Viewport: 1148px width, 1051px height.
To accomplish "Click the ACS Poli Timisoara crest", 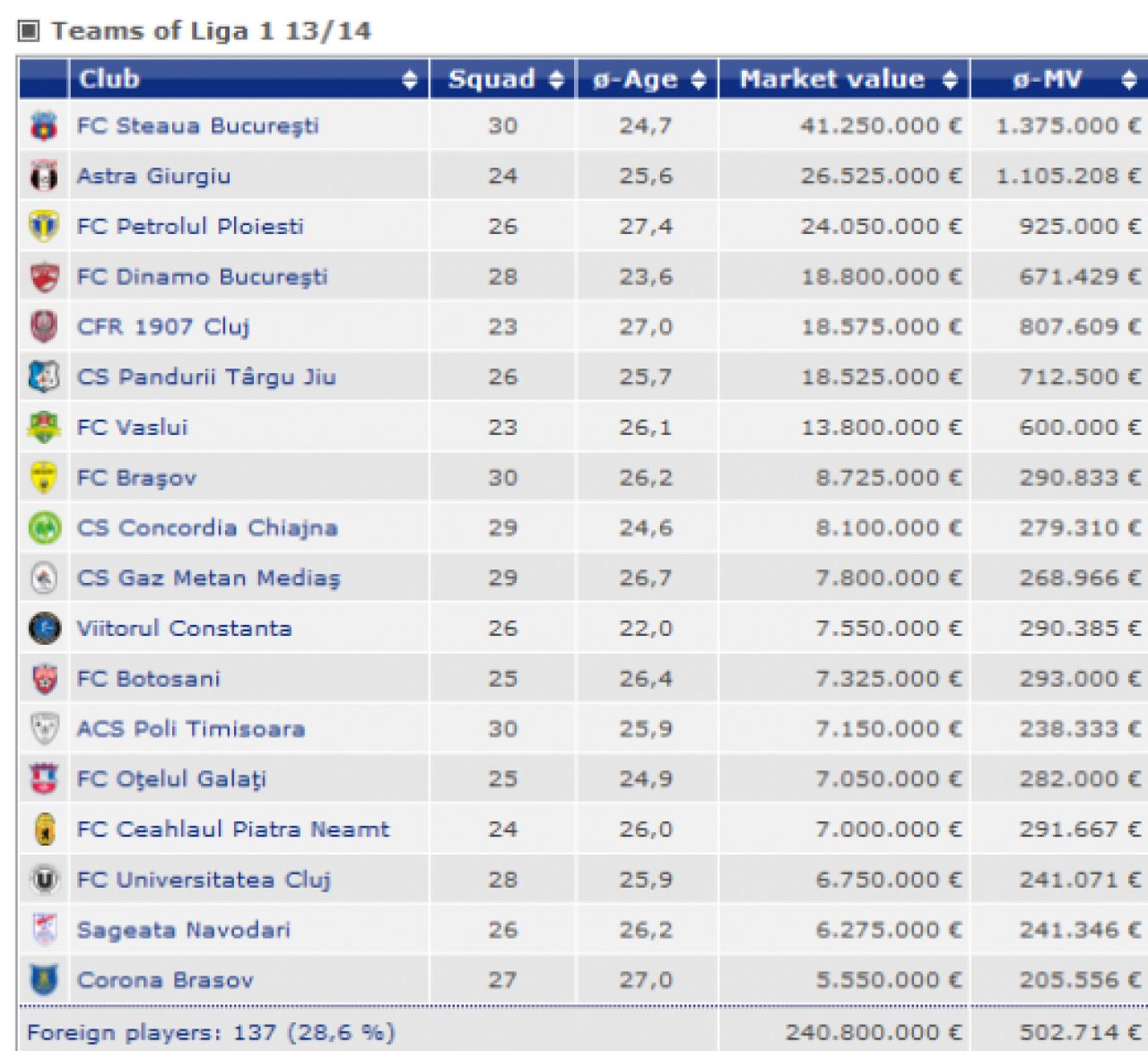I will coord(44,728).
